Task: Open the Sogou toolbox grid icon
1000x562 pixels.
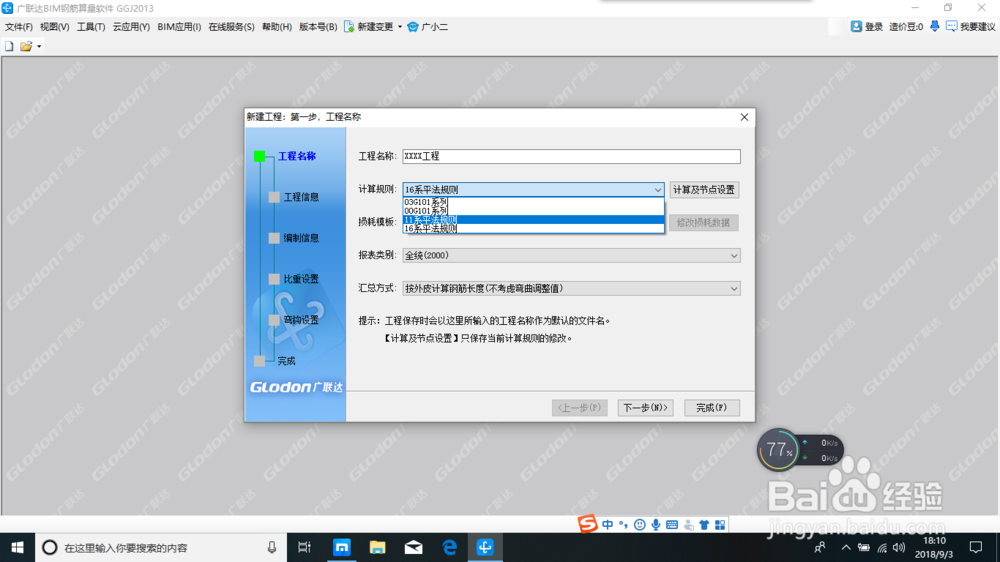Action: [x=720, y=524]
